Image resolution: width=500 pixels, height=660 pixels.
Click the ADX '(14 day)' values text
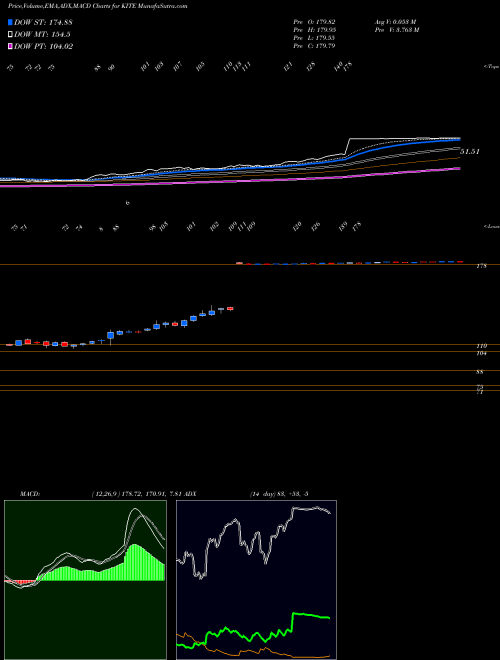pyautogui.click(x=279, y=493)
